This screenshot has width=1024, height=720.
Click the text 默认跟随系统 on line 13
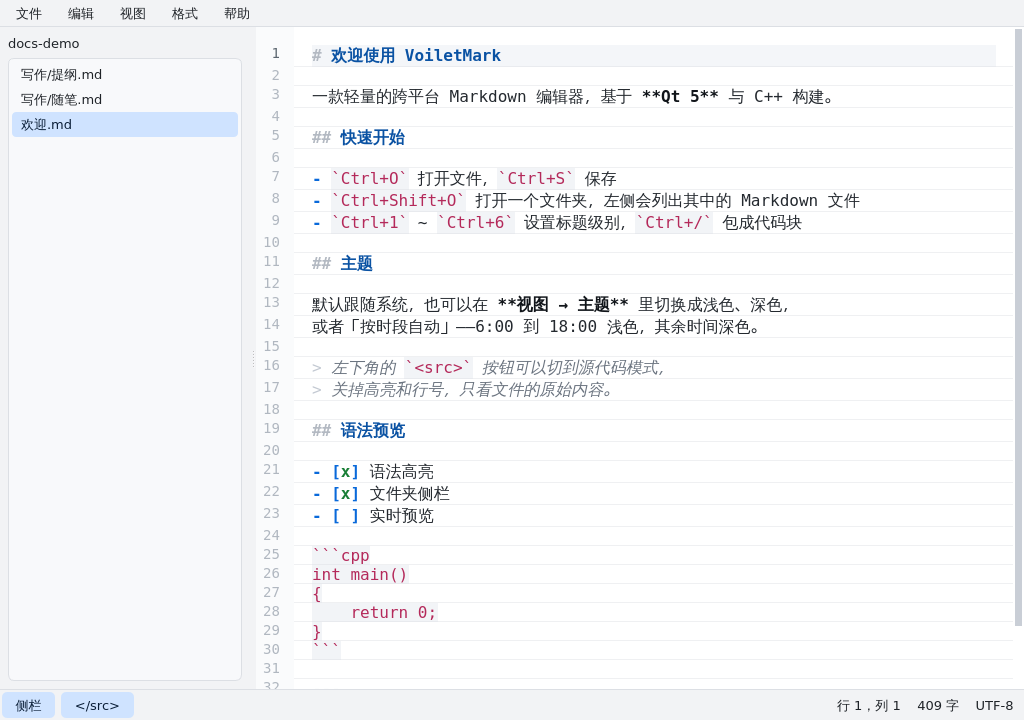pyautogui.click(x=360, y=305)
